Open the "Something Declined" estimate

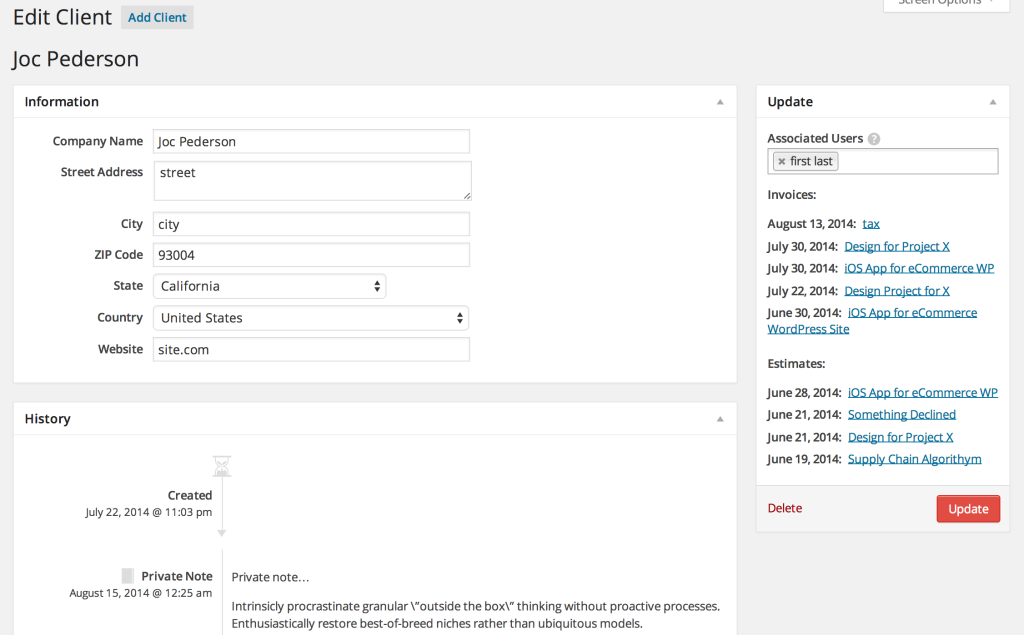[x=901, y=414]
